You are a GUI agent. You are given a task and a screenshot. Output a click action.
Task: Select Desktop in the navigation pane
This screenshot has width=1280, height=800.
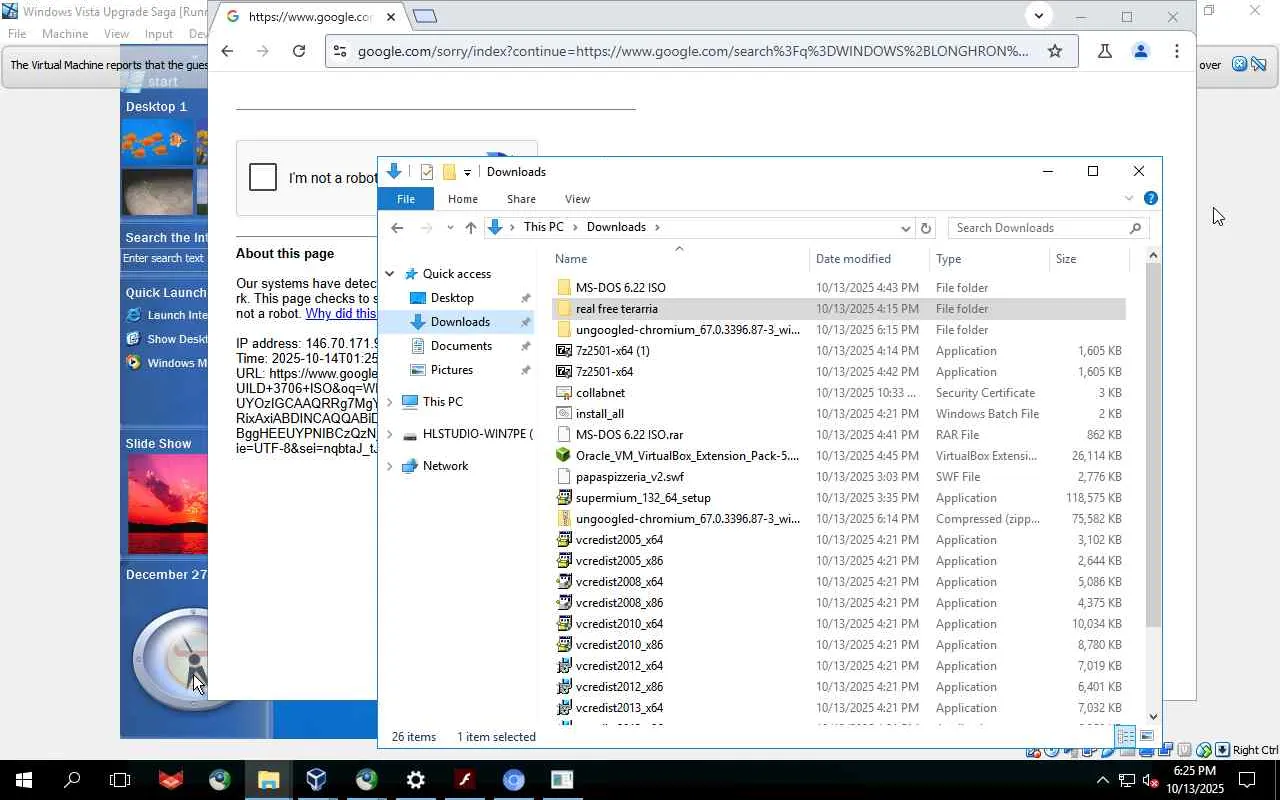[x=452, y=298]
